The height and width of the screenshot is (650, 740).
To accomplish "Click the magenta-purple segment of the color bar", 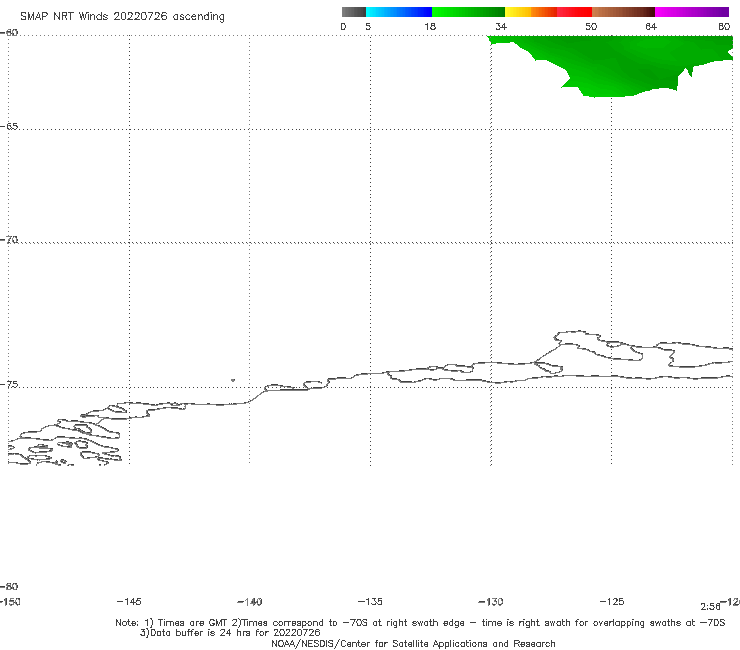I will [x=692, y=12].
